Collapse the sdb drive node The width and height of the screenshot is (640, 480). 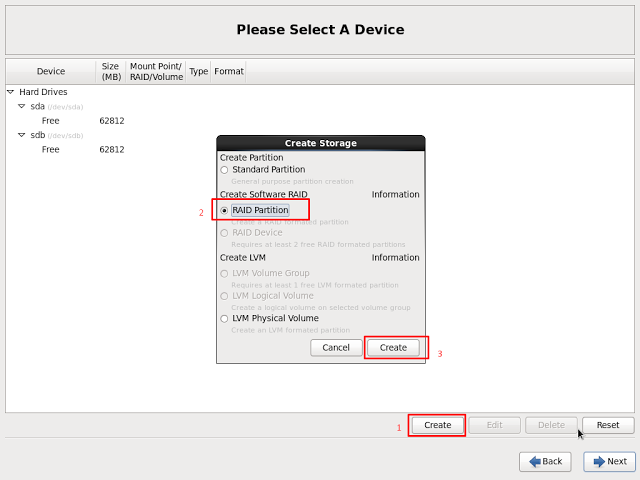point(22,135)
